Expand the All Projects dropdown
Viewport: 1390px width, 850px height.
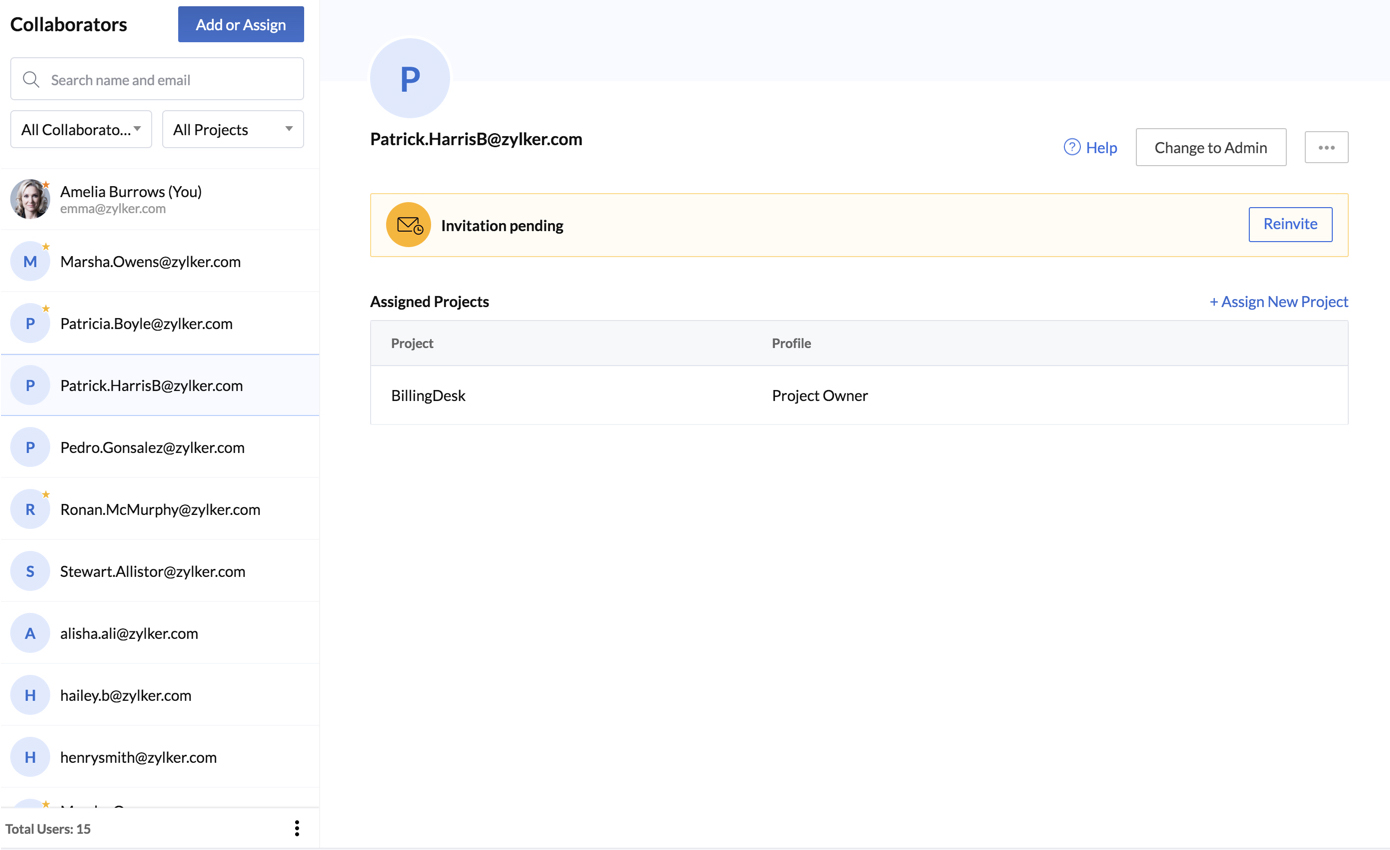[232, 129]
